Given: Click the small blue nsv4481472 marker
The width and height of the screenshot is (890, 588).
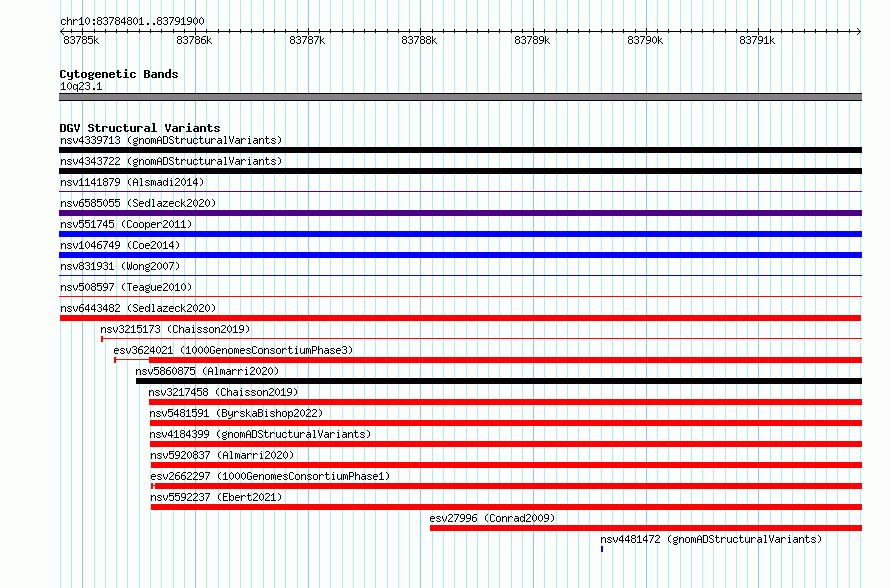Looking at the screenshot, I should [602, 549].
